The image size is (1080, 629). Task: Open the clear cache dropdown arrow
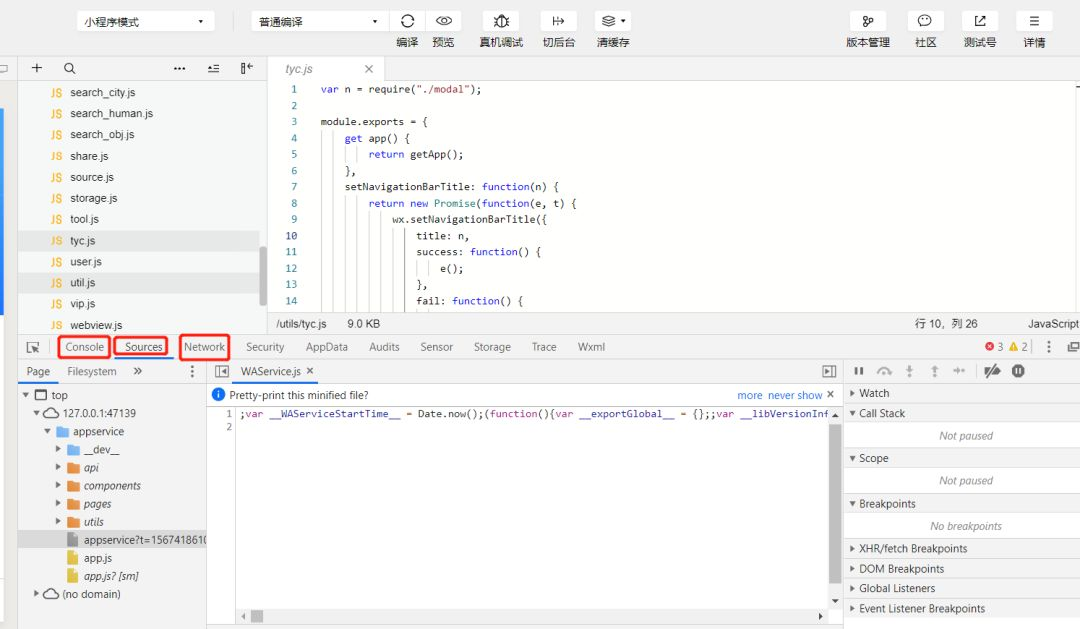pyautogui.click(x=623, y=21)
